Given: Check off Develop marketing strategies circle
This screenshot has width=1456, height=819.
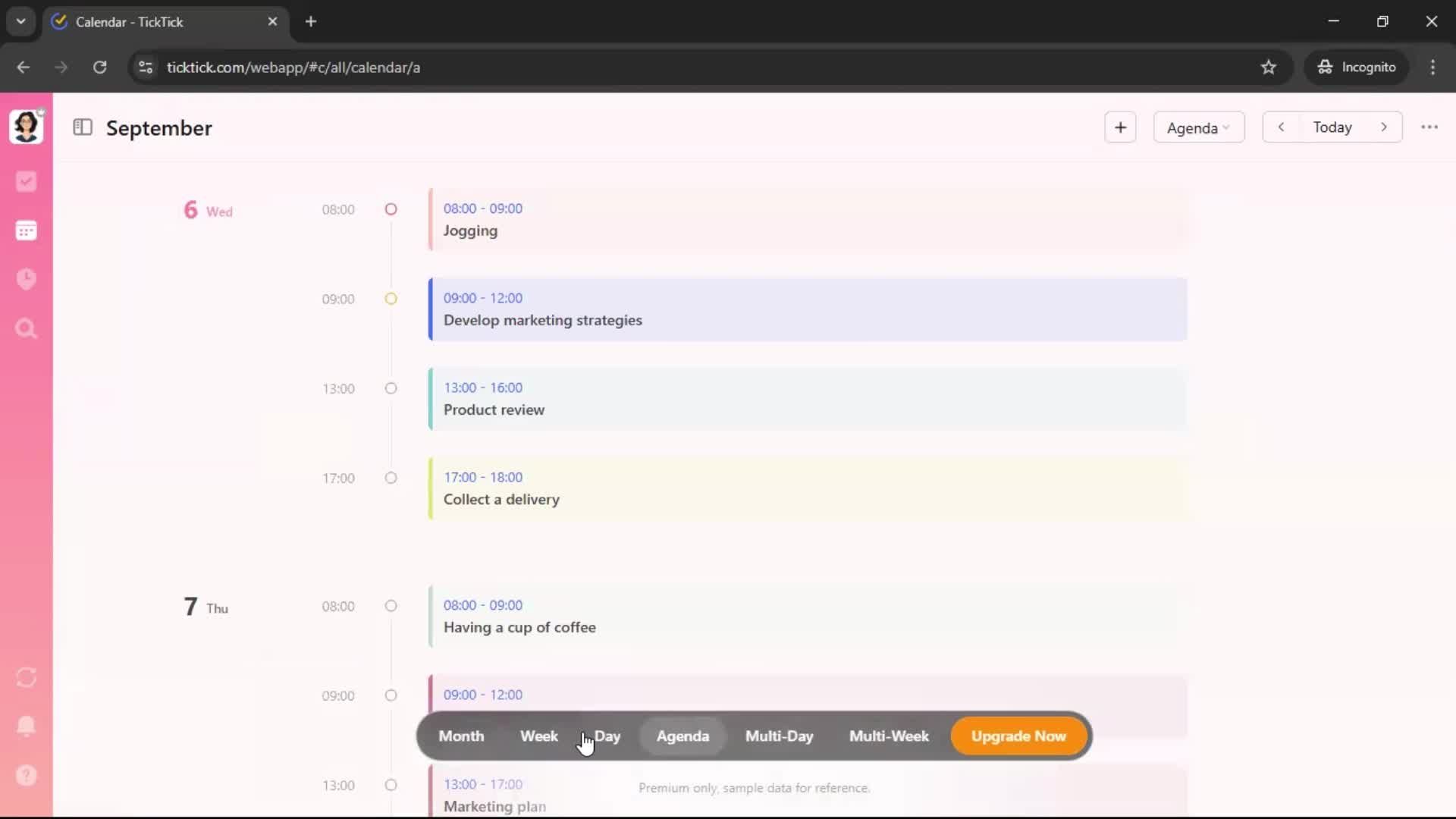Looking at the screenshot, I should 391,299.
